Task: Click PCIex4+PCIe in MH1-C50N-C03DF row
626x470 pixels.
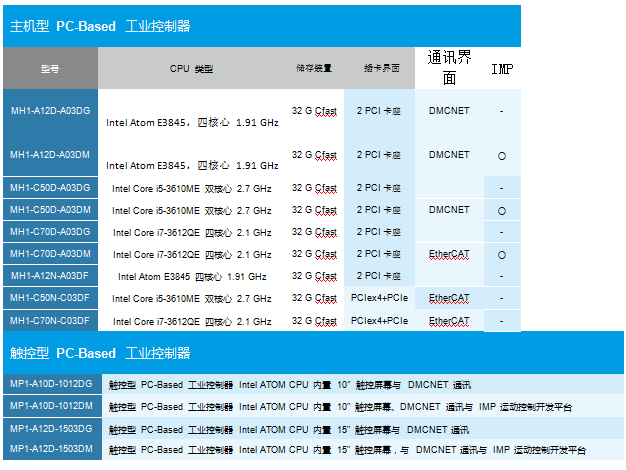Action: click(379, 298)
